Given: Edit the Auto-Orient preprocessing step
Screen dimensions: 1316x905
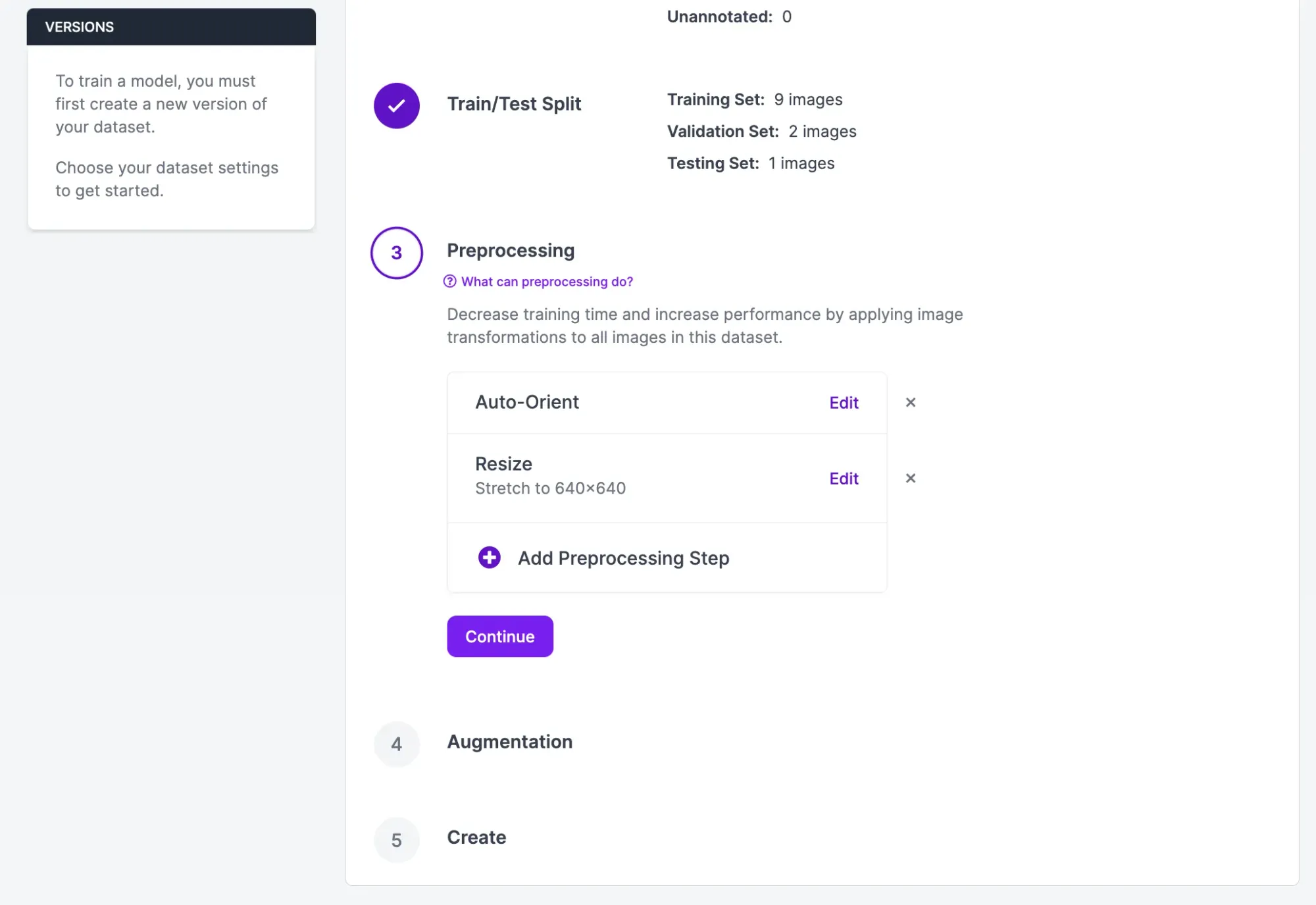Looking at the screenshot, I should click(x=844, y=403).
